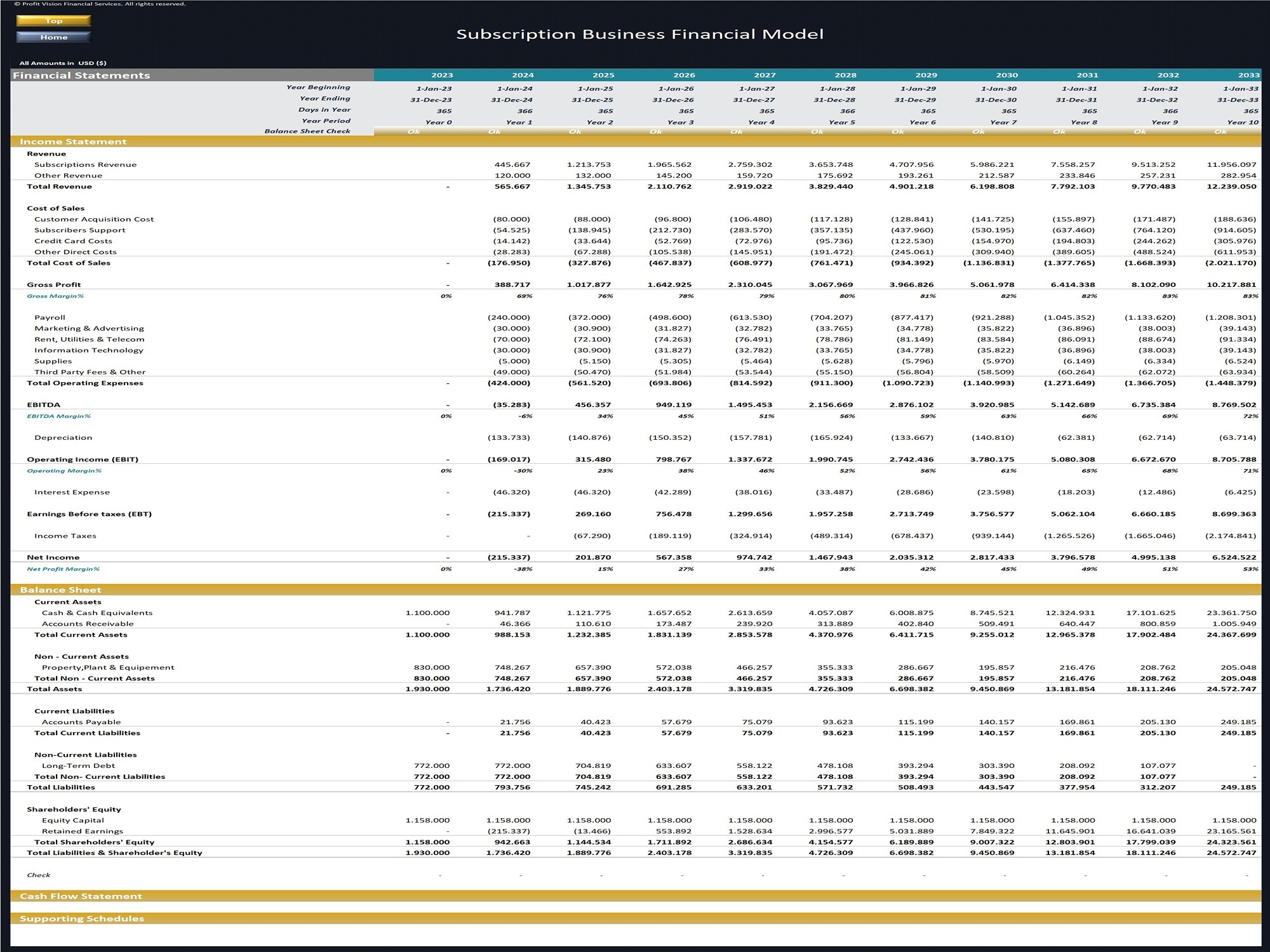Select Total Current Assets value 1.100.000

point(427,635)
